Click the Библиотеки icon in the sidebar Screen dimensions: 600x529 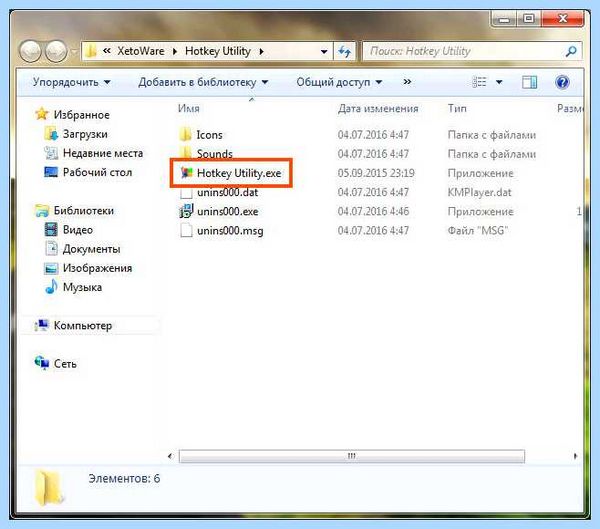point(41,210)
